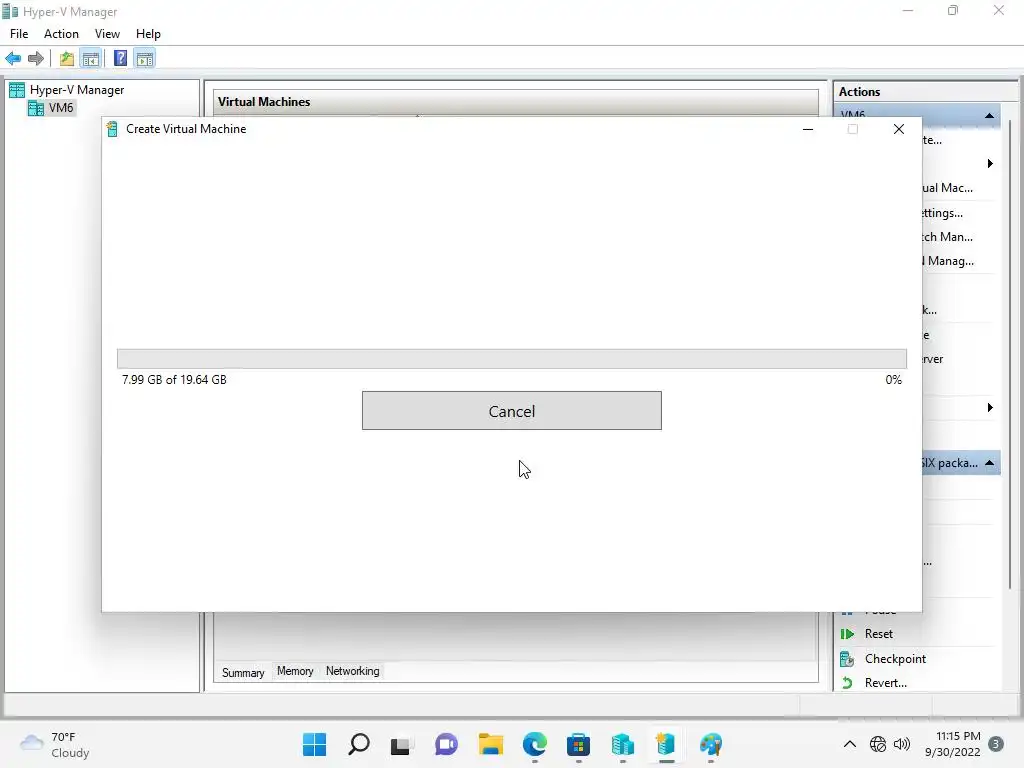Image resolution: width=1024 pixels, height=768 pixels.
Task: Click Reset in Actions pane
Action: coord(878,633)
